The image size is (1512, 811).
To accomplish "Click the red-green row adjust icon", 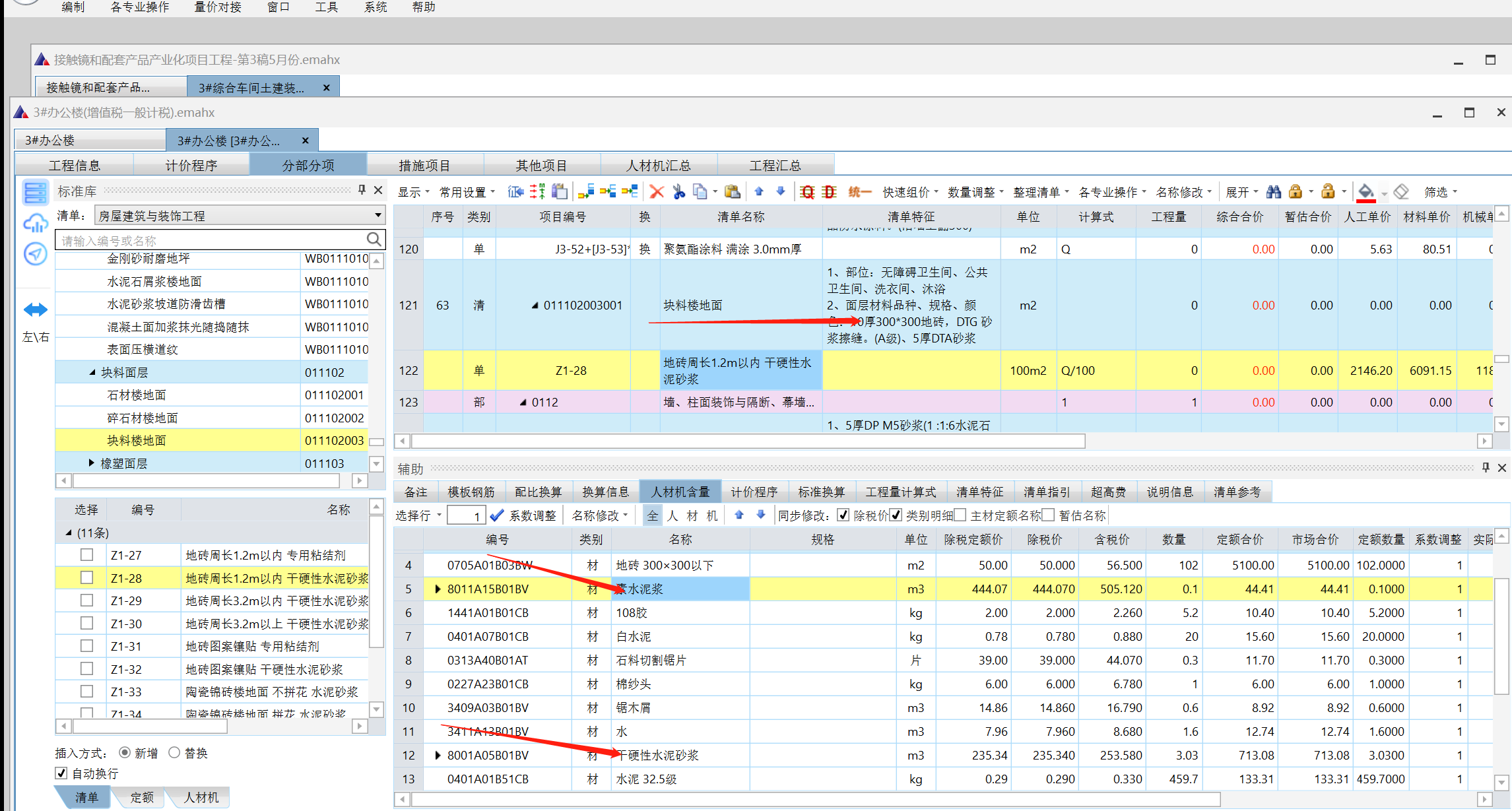I will tap(538, 192).
